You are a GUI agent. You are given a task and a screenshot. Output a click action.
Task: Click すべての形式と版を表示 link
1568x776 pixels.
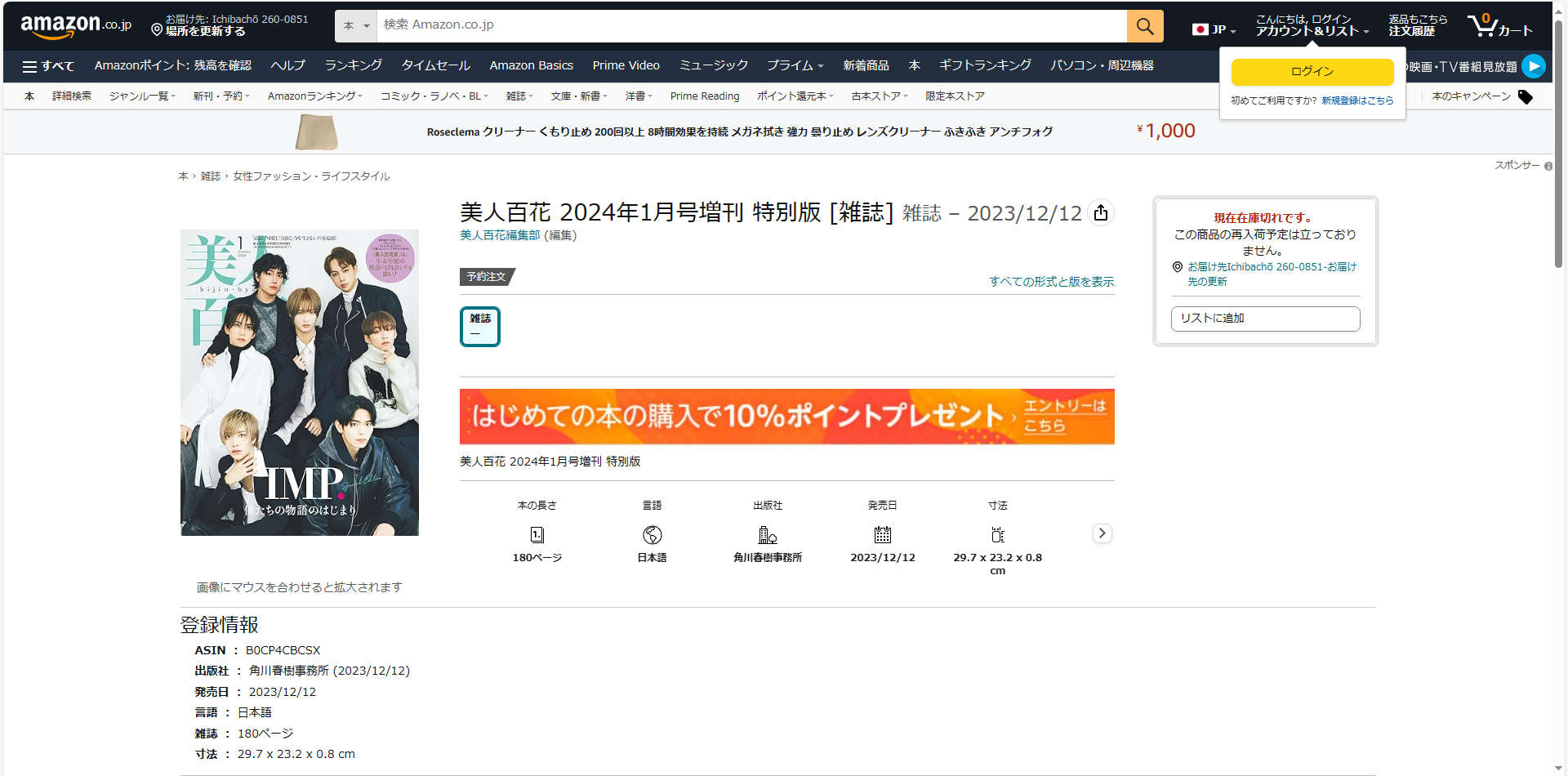[1051, 282]
